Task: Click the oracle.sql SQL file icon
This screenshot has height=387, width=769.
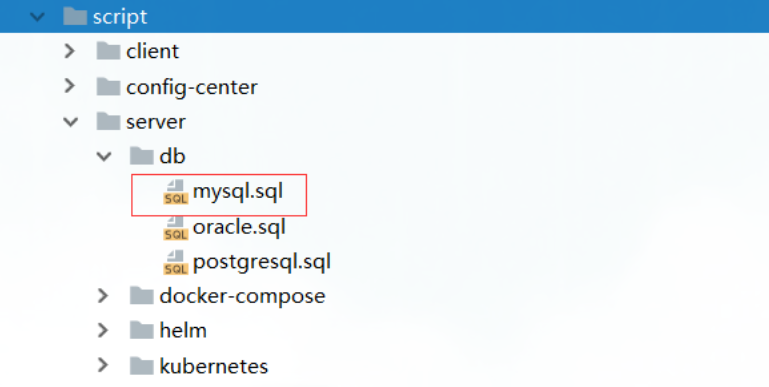Action: pos(176,227)
